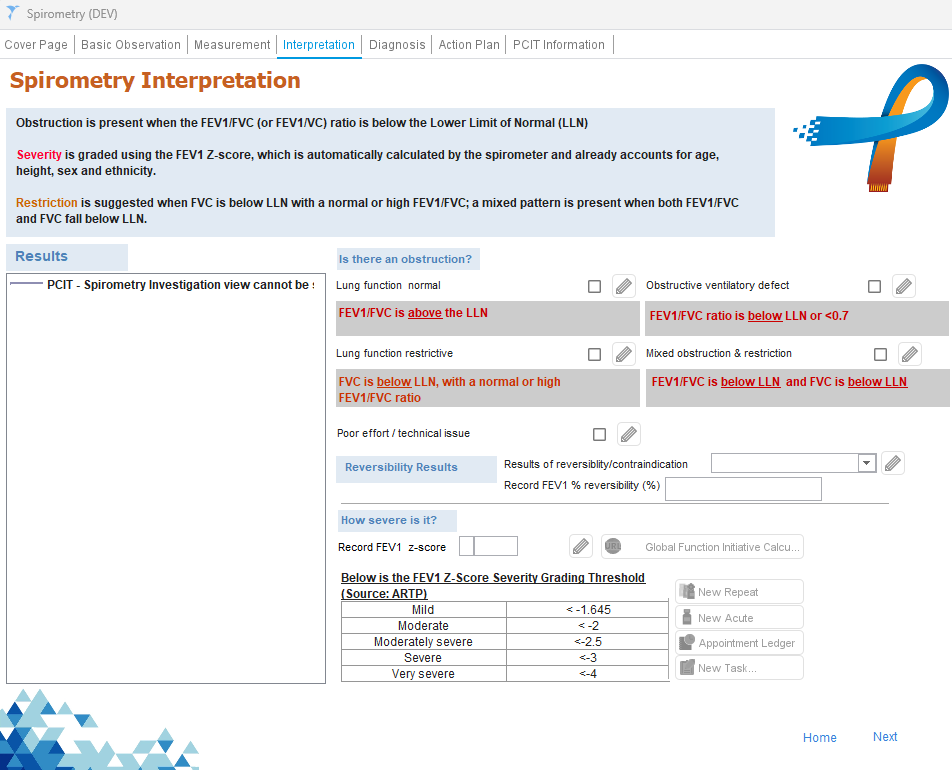The image size is (952, 770).
Task: Enable Poor effort / technical issue checkbox
Action: click(x=600, y=434)
